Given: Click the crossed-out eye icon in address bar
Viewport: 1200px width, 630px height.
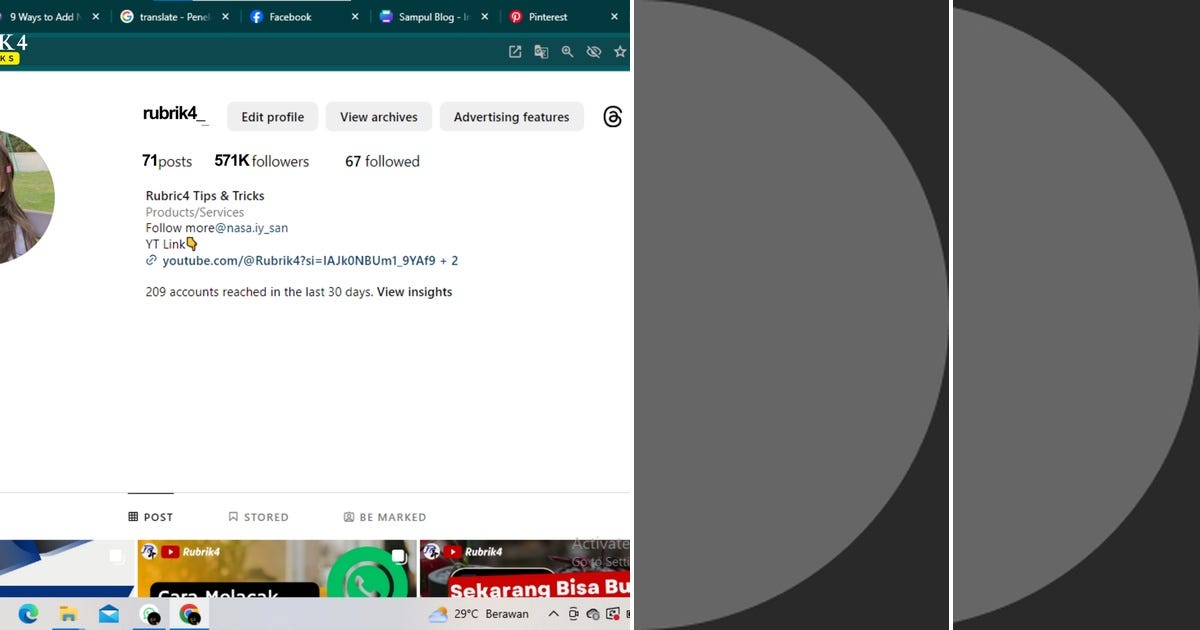Looking at the screenshot, I should tap(594, 52).
